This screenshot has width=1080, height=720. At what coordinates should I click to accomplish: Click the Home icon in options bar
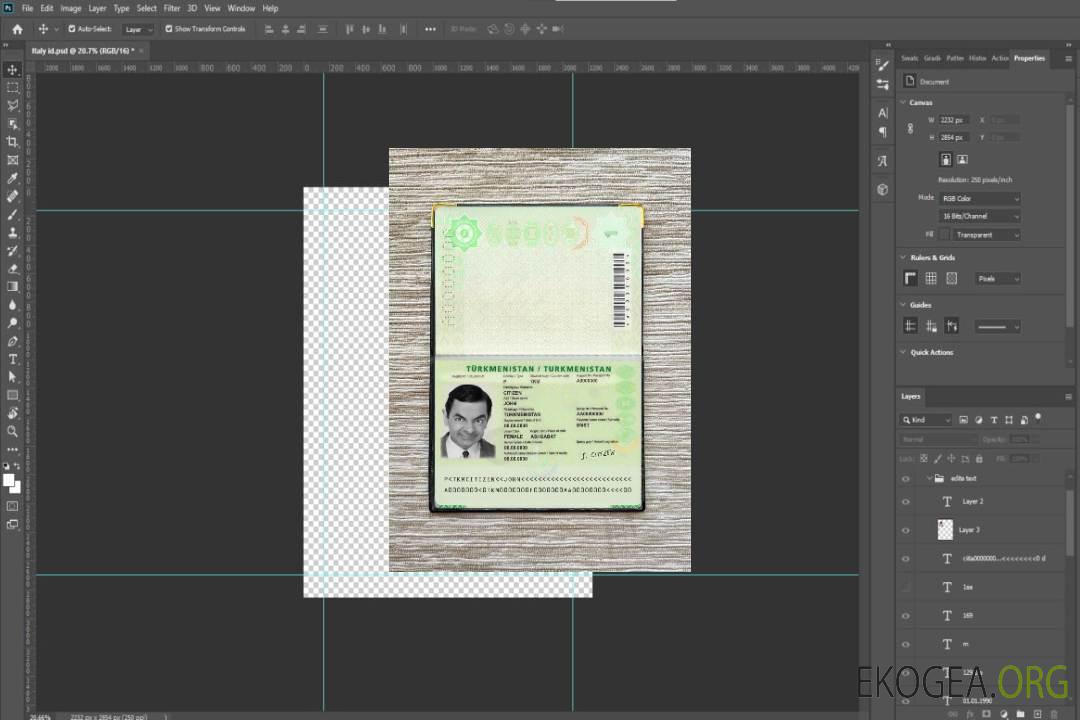[x=17, y=29]
